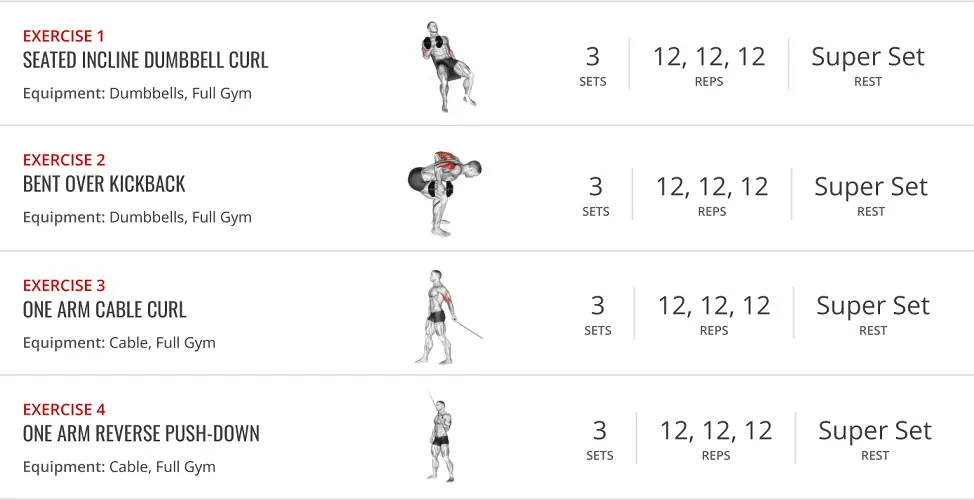Open the One Arm Reverse Push-Down illustration

tap(440, 436)
